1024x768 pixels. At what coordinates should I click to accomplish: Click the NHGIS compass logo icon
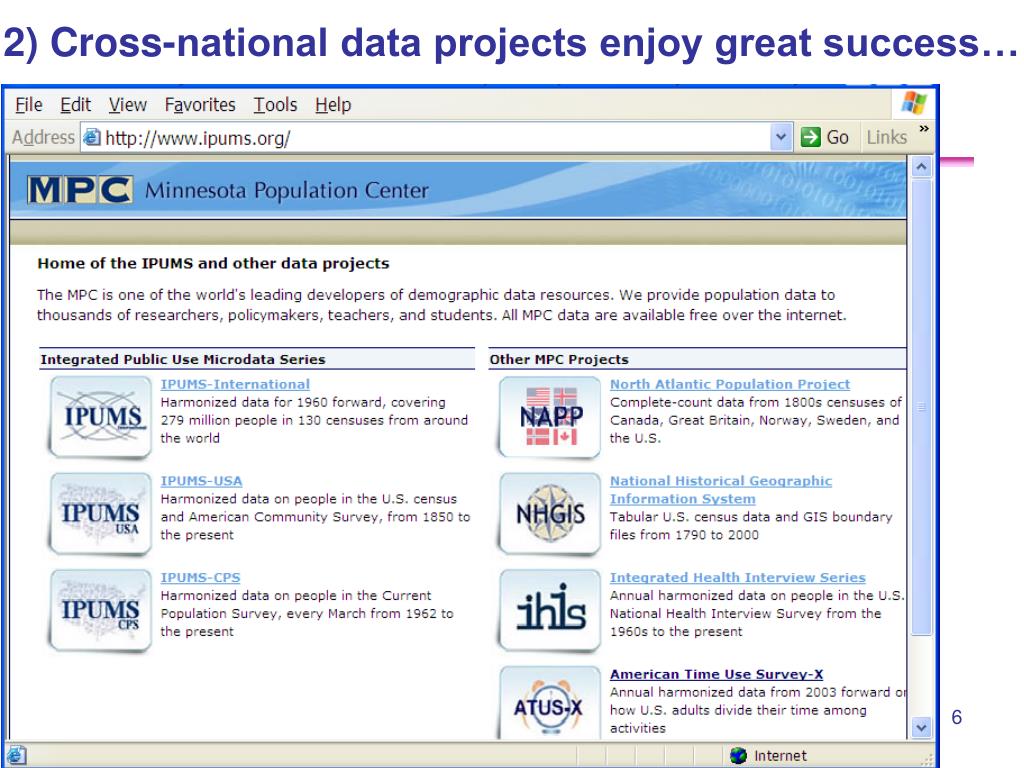point(550,514)
